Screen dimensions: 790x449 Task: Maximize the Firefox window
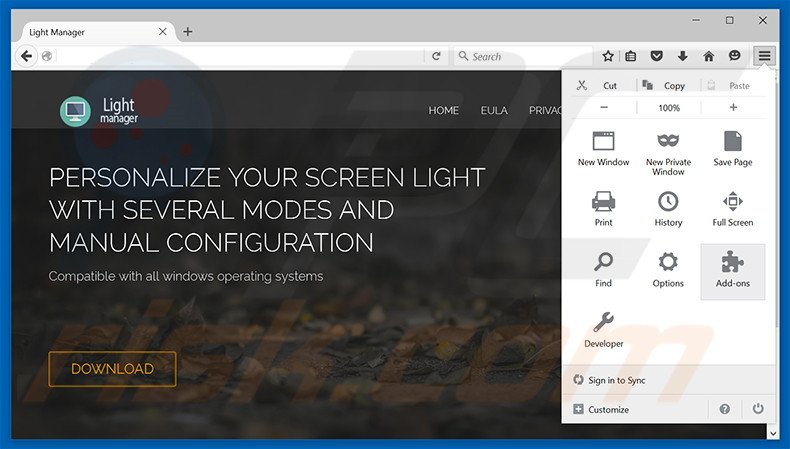point(730,20)
